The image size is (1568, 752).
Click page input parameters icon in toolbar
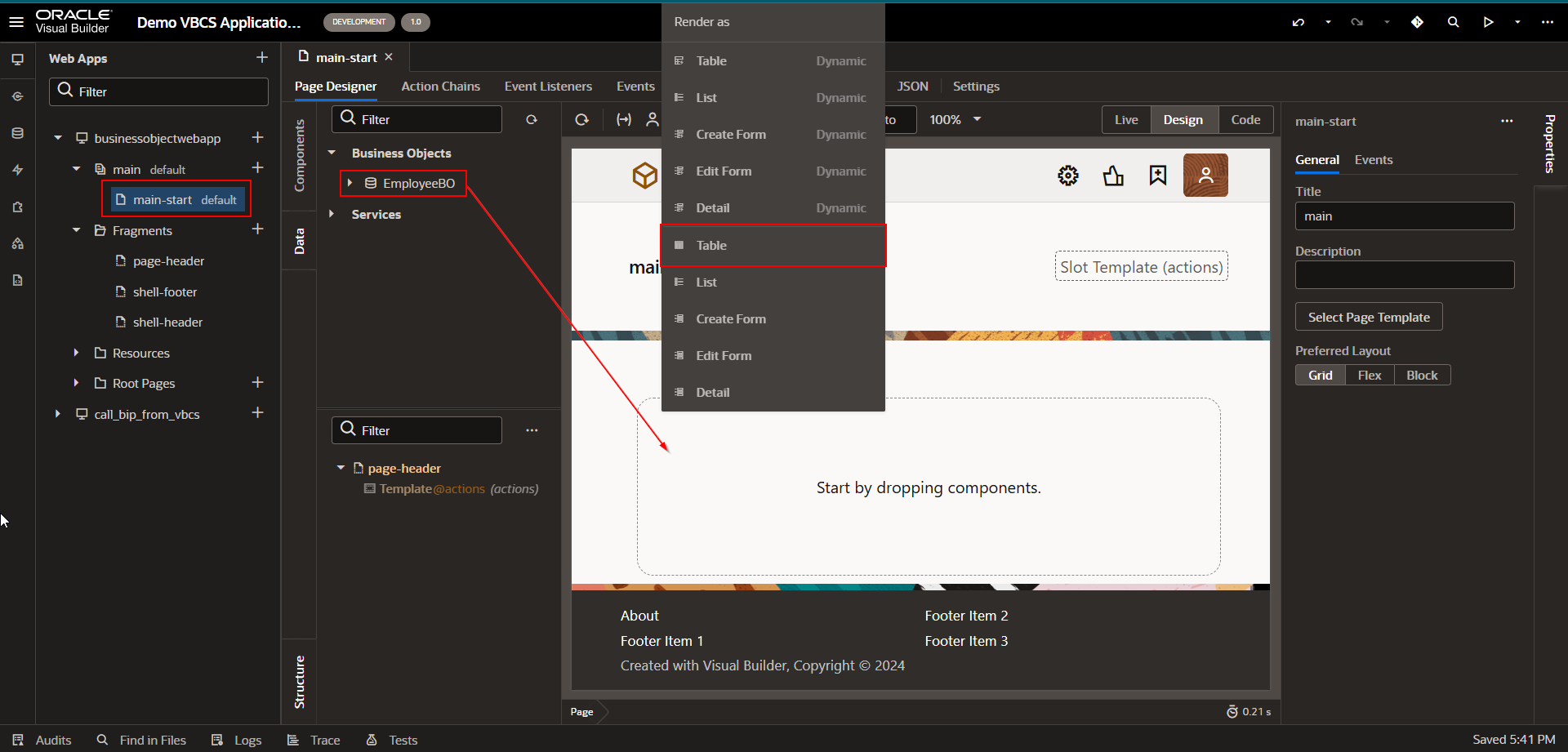pyautogui.click(x=624, y=119)
